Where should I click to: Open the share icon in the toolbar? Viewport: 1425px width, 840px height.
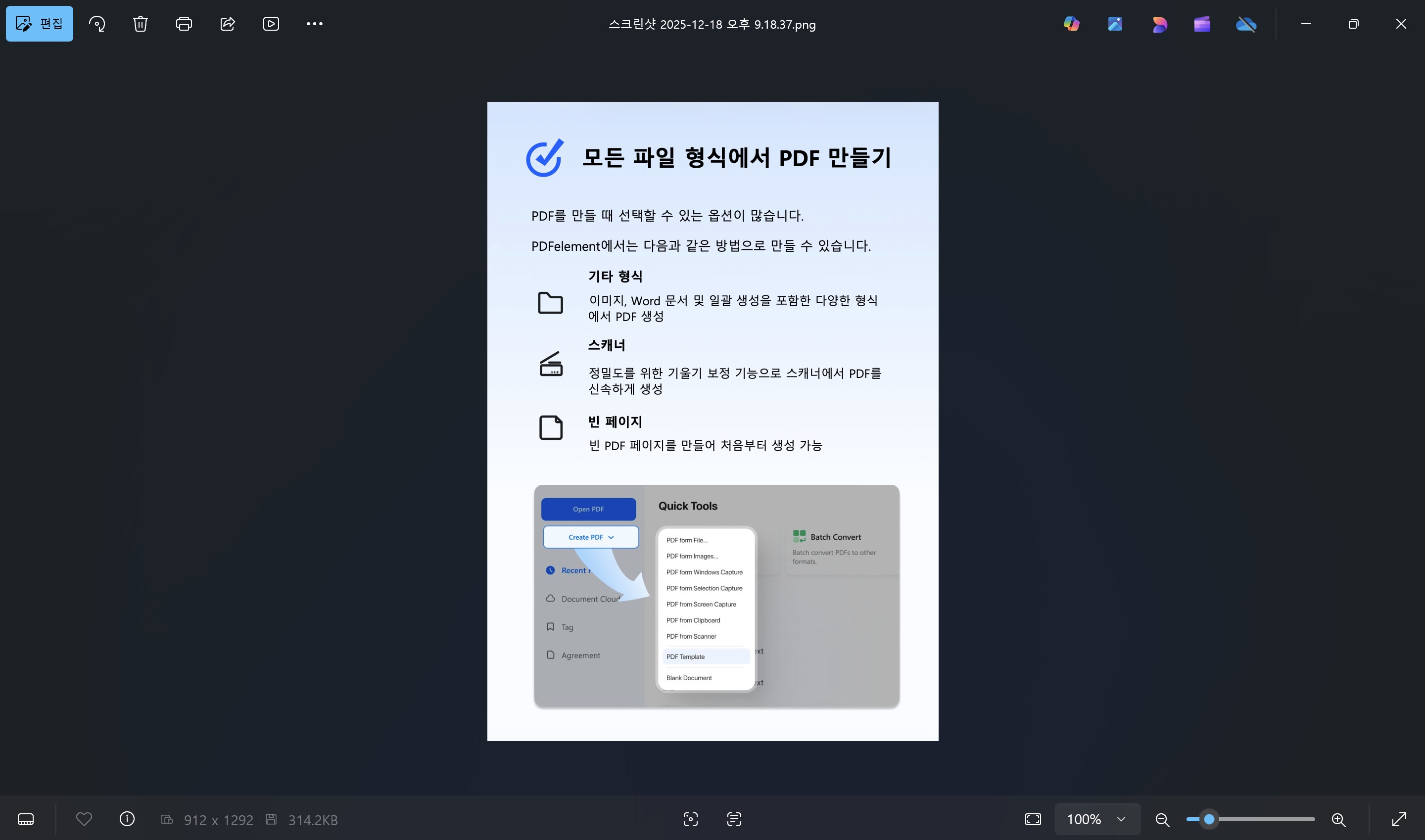pyautogui.click(x=228, y=24)
